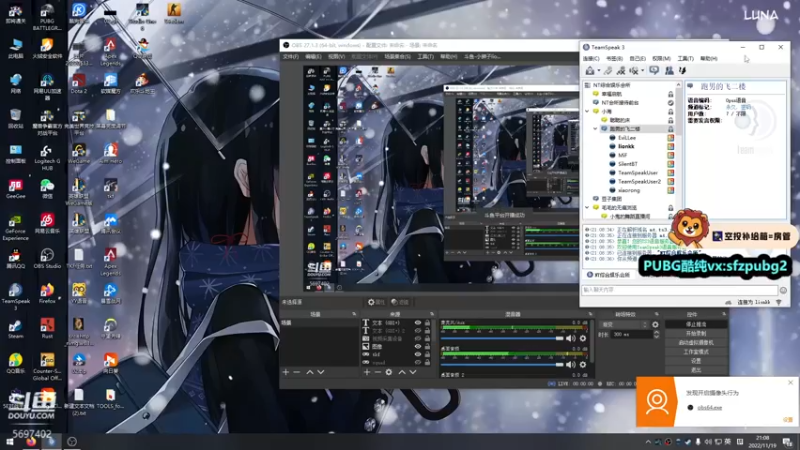This screenshot has height=450, width=800.
Task: Open Firefox desktop shortcut
Action: click(x=47, y=294)
